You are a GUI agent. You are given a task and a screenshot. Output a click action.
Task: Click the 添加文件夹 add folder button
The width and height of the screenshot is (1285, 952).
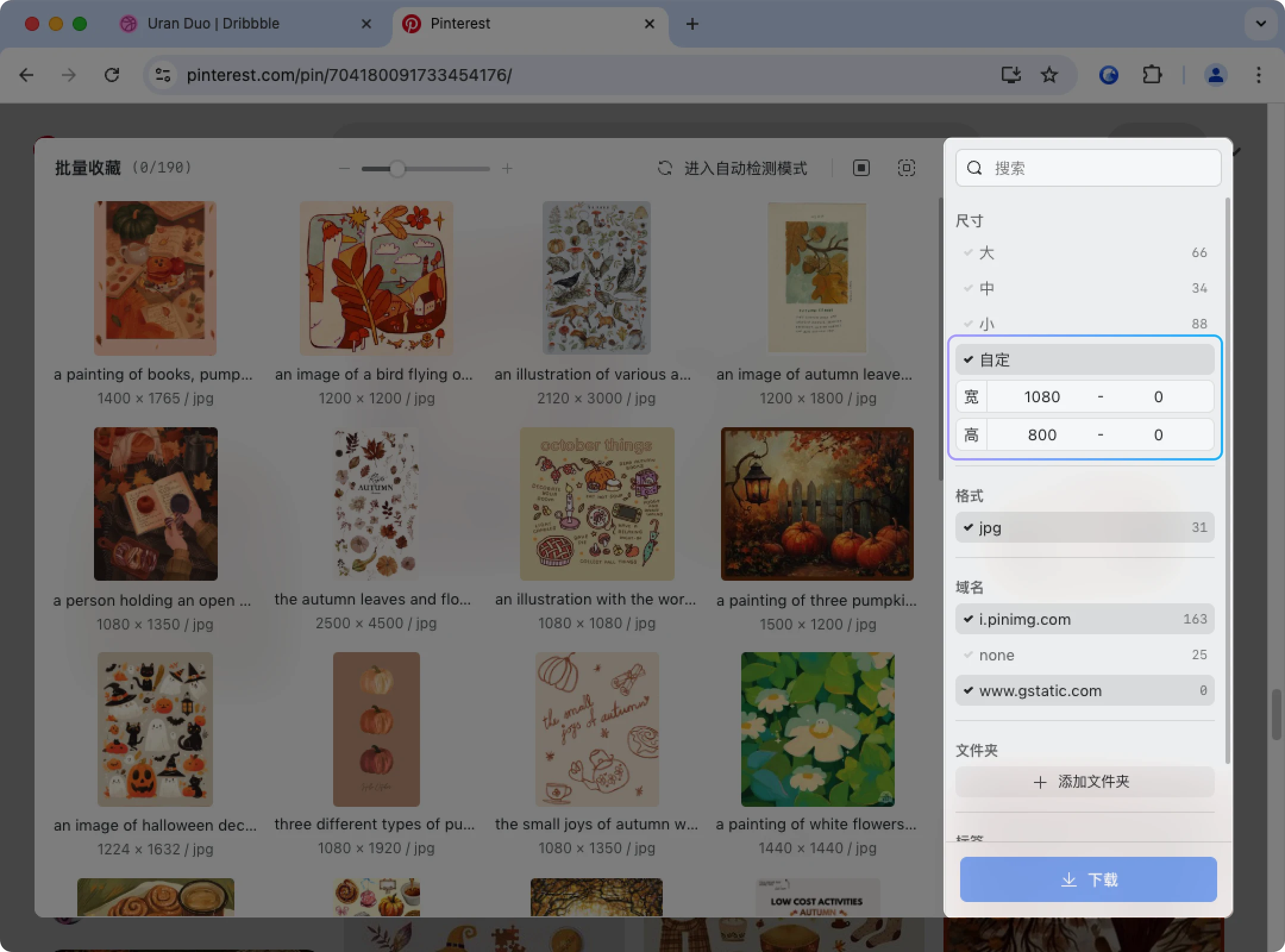(x=1085, y=782)
